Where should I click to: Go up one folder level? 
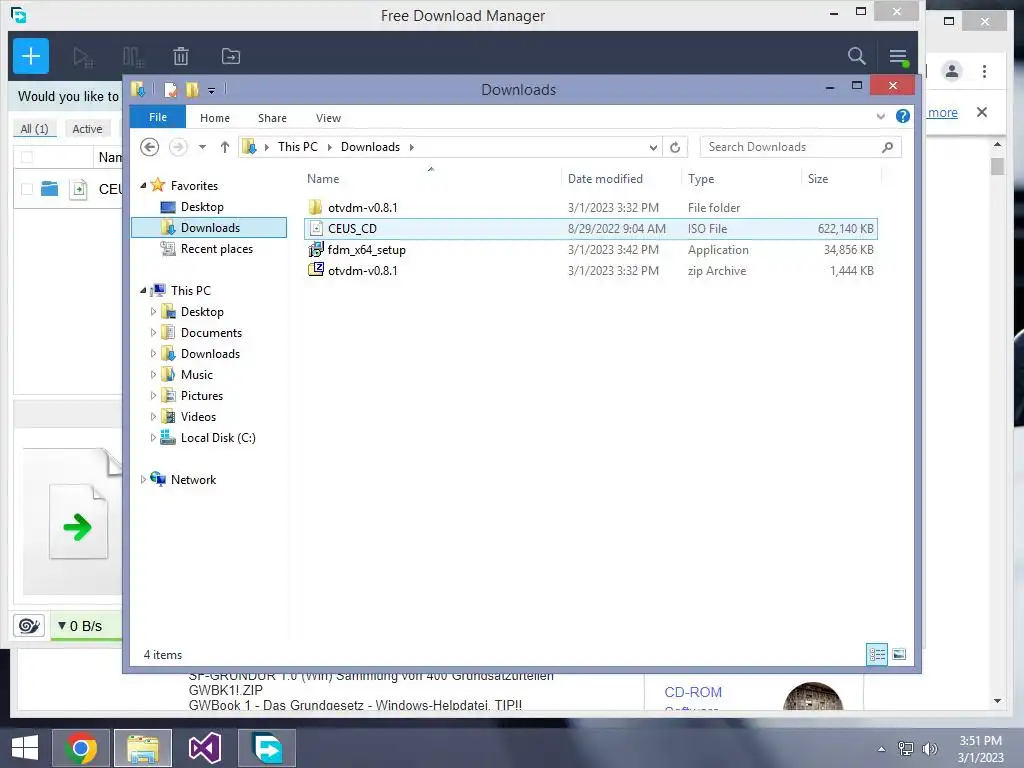pos(225,147)
